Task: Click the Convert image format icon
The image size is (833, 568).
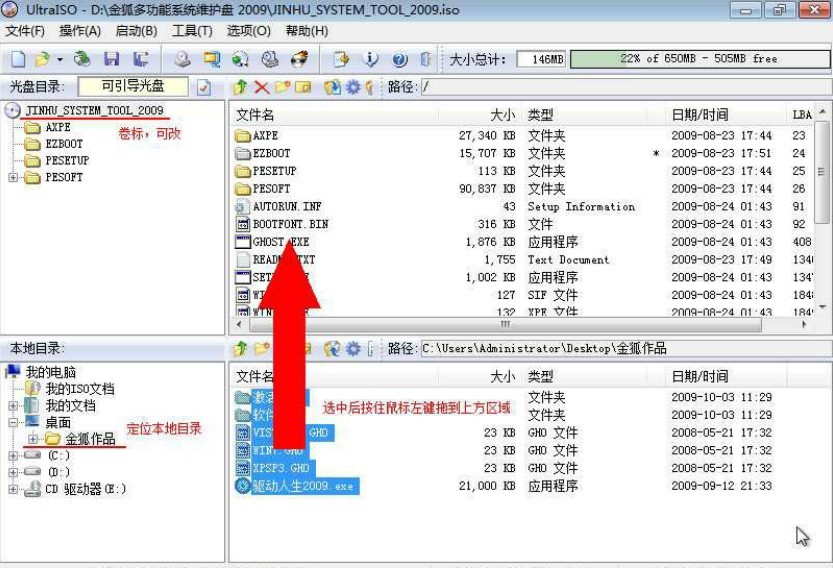Action: (x=212, y=59)
